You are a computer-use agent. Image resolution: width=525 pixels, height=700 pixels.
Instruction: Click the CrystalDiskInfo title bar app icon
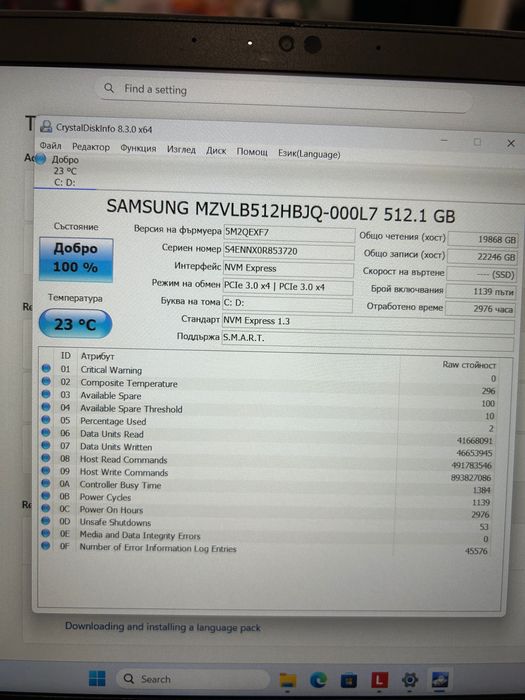(x=46, y=126)
